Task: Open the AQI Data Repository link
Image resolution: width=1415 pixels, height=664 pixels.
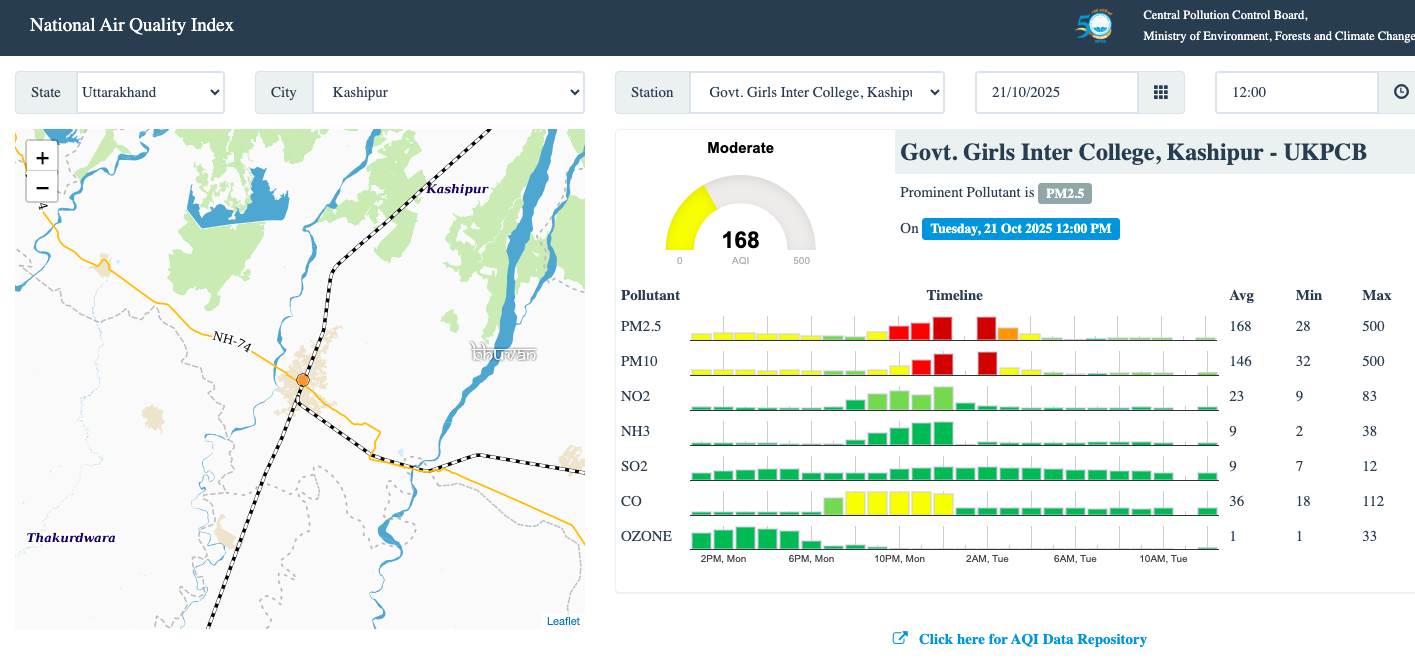Action: [1032, 639]
